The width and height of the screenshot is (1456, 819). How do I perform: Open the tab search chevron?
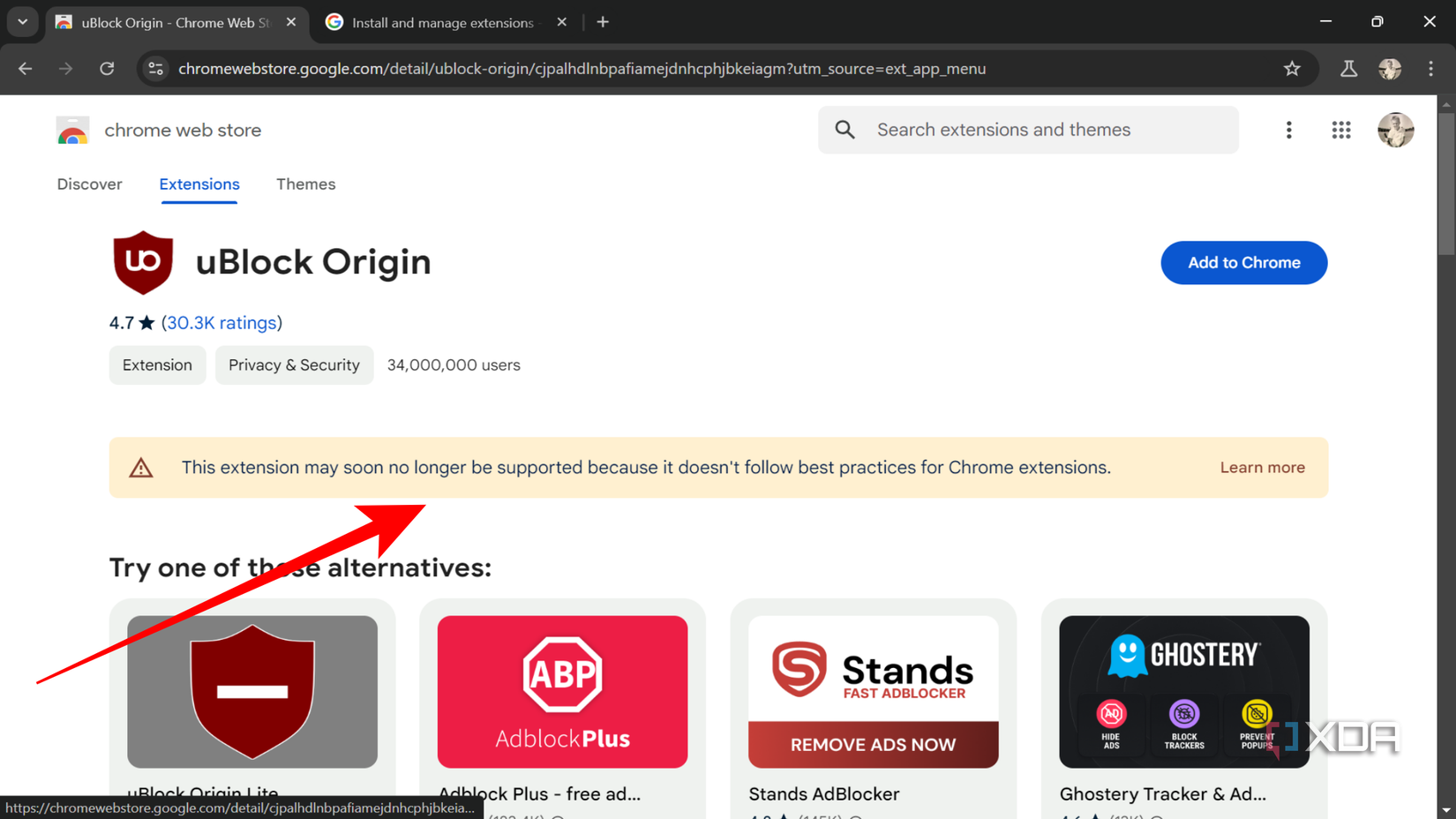(x=22, y=22)
